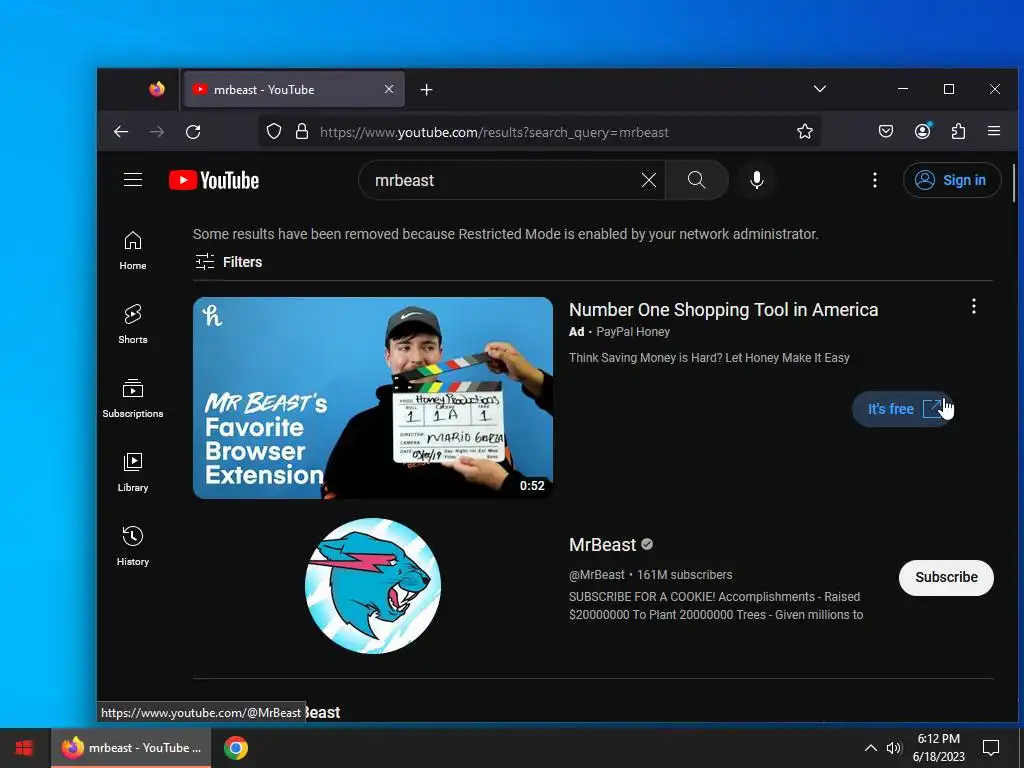Click the YouTube logo
The width and height of the screenshot is (1024, 768).
coord(214,180)
